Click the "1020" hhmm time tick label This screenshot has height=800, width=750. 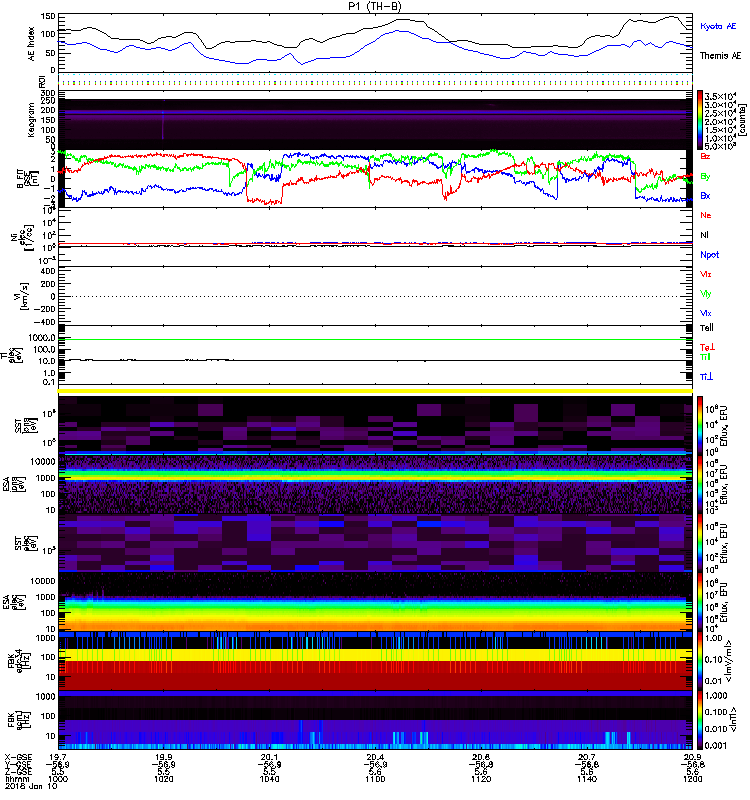[x=163, y=779]
